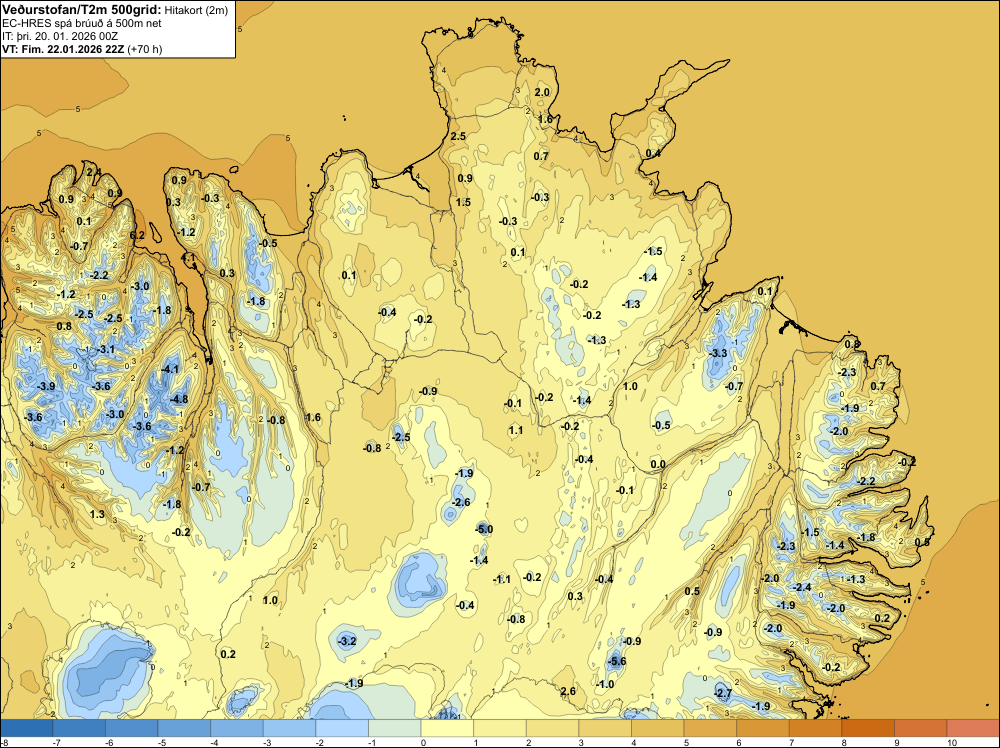Select the 'VT: Fim. 22.01.2026 22Z' valid time

pyautogui.click(x=63, y=49)
